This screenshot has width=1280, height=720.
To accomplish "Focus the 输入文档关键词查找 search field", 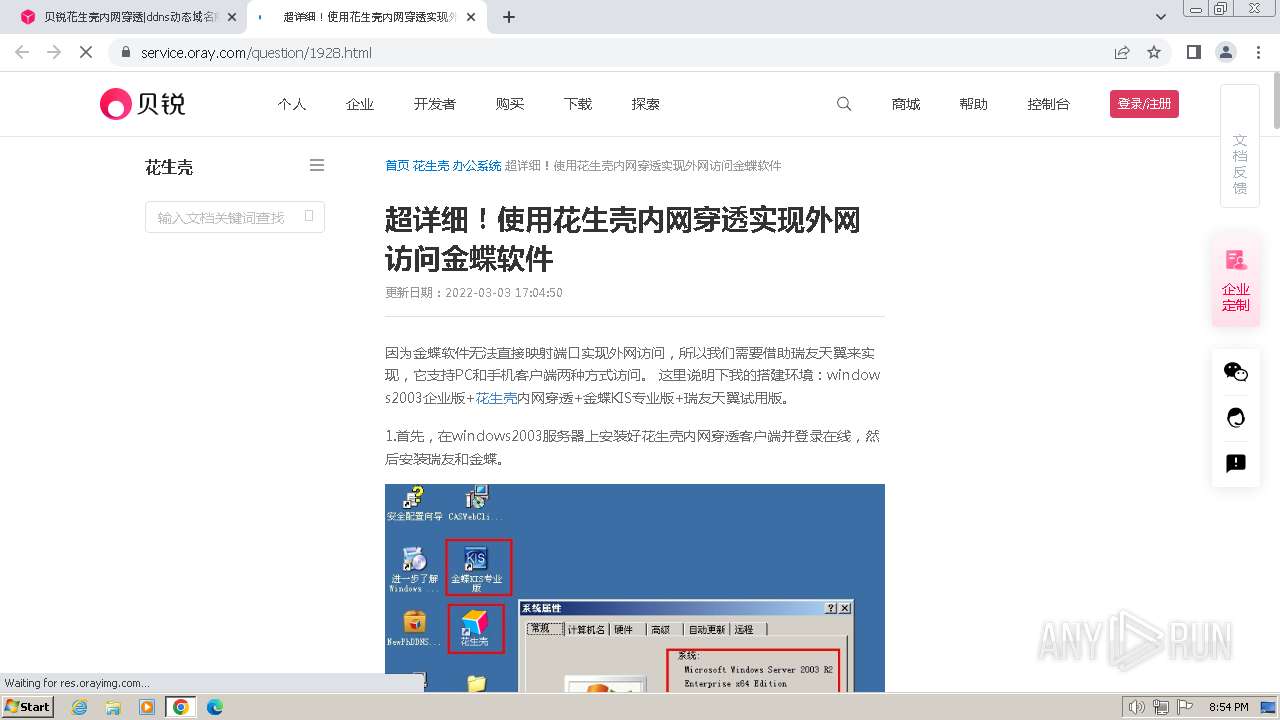I will click(235, 217).
